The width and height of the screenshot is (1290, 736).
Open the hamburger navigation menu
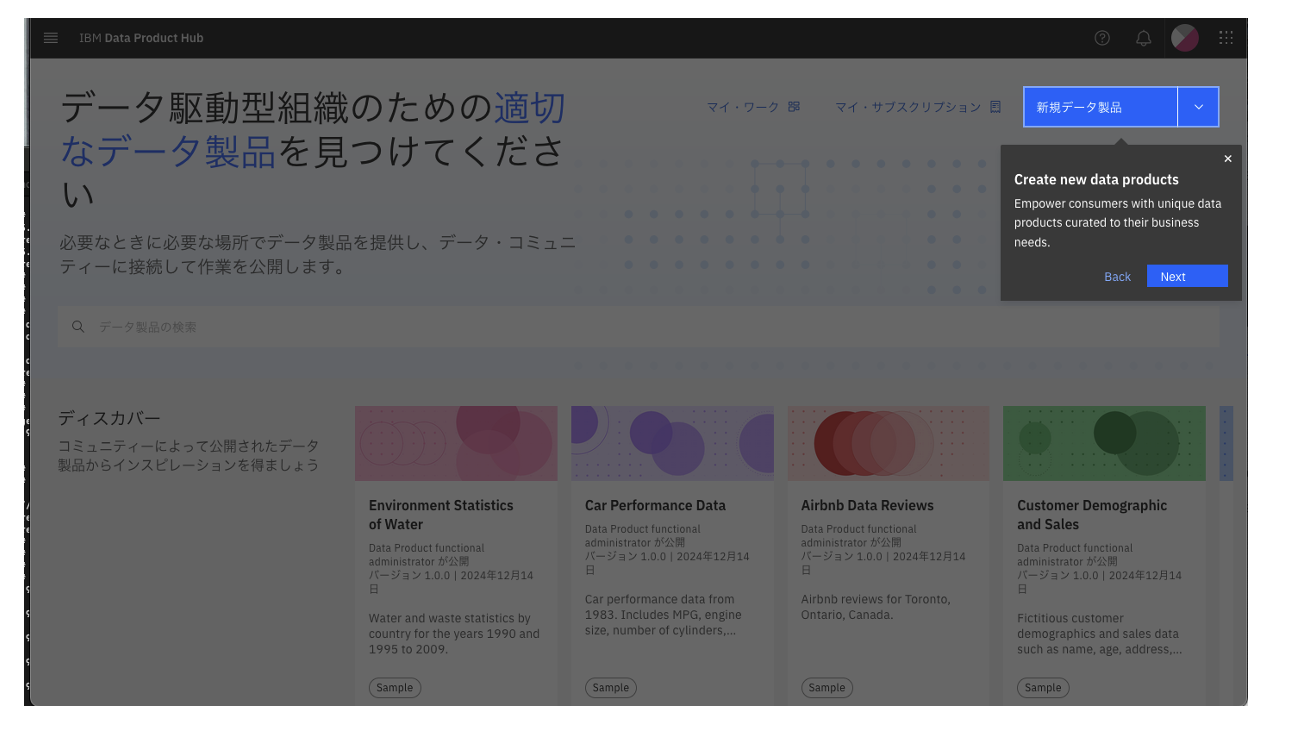51,38
